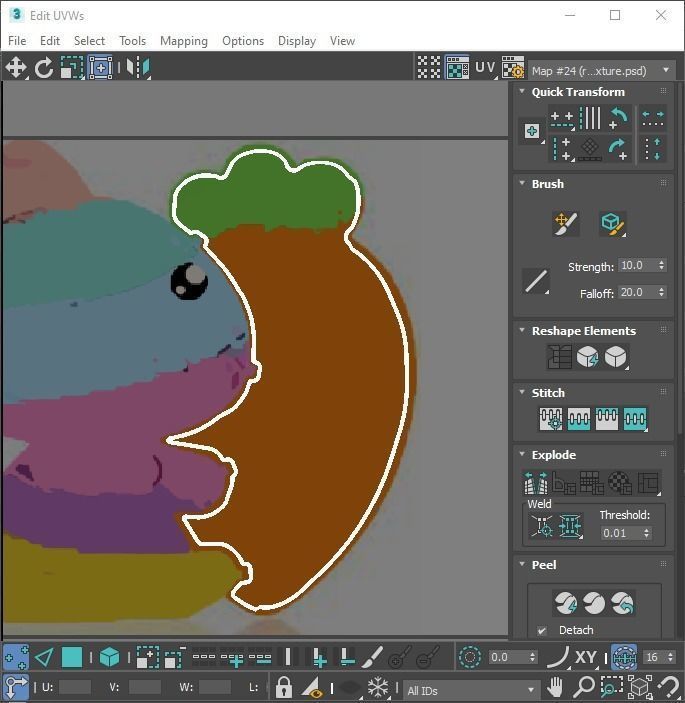
Task: Open the Options menu
Action: [243, 41]
